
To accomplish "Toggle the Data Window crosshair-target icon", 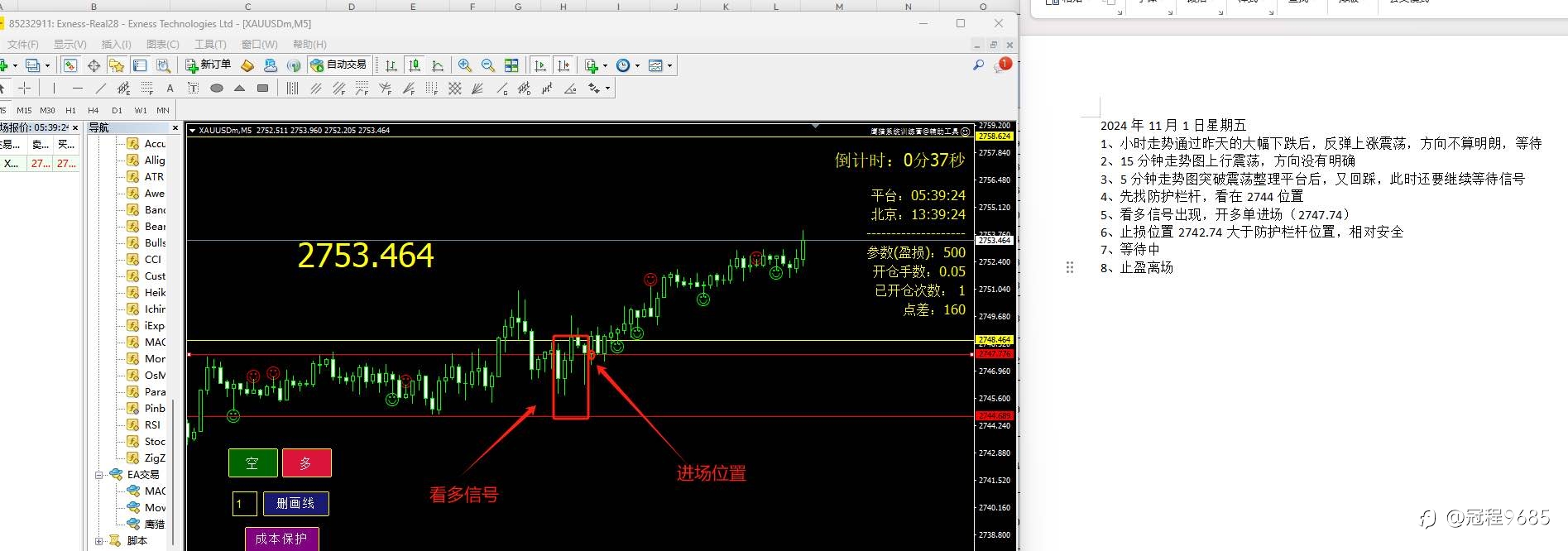I will [x=94, y=65].
